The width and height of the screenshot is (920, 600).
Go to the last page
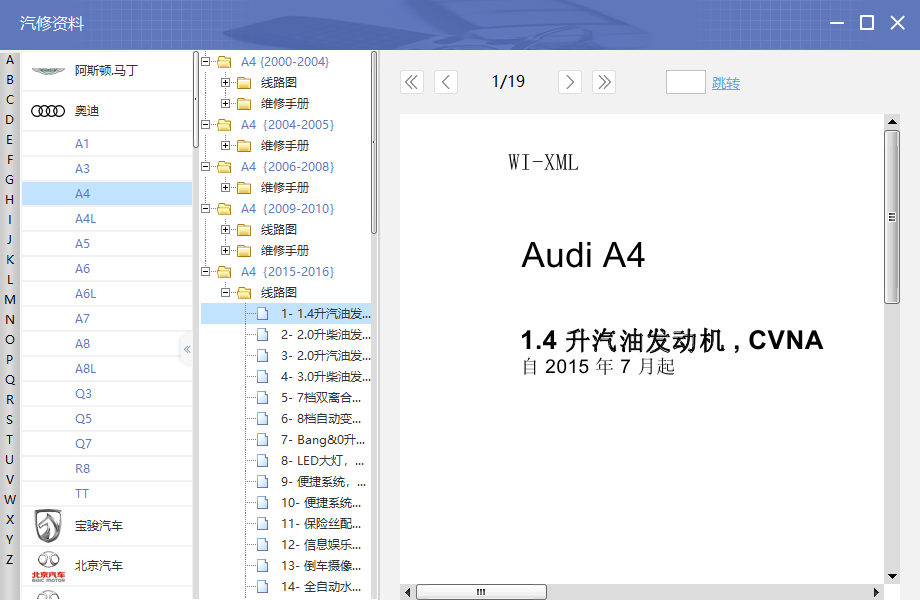(x=604, y=82)
